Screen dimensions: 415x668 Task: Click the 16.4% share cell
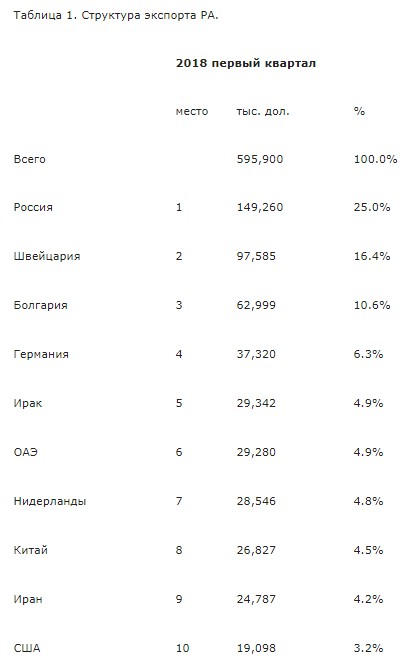[372, 256]
